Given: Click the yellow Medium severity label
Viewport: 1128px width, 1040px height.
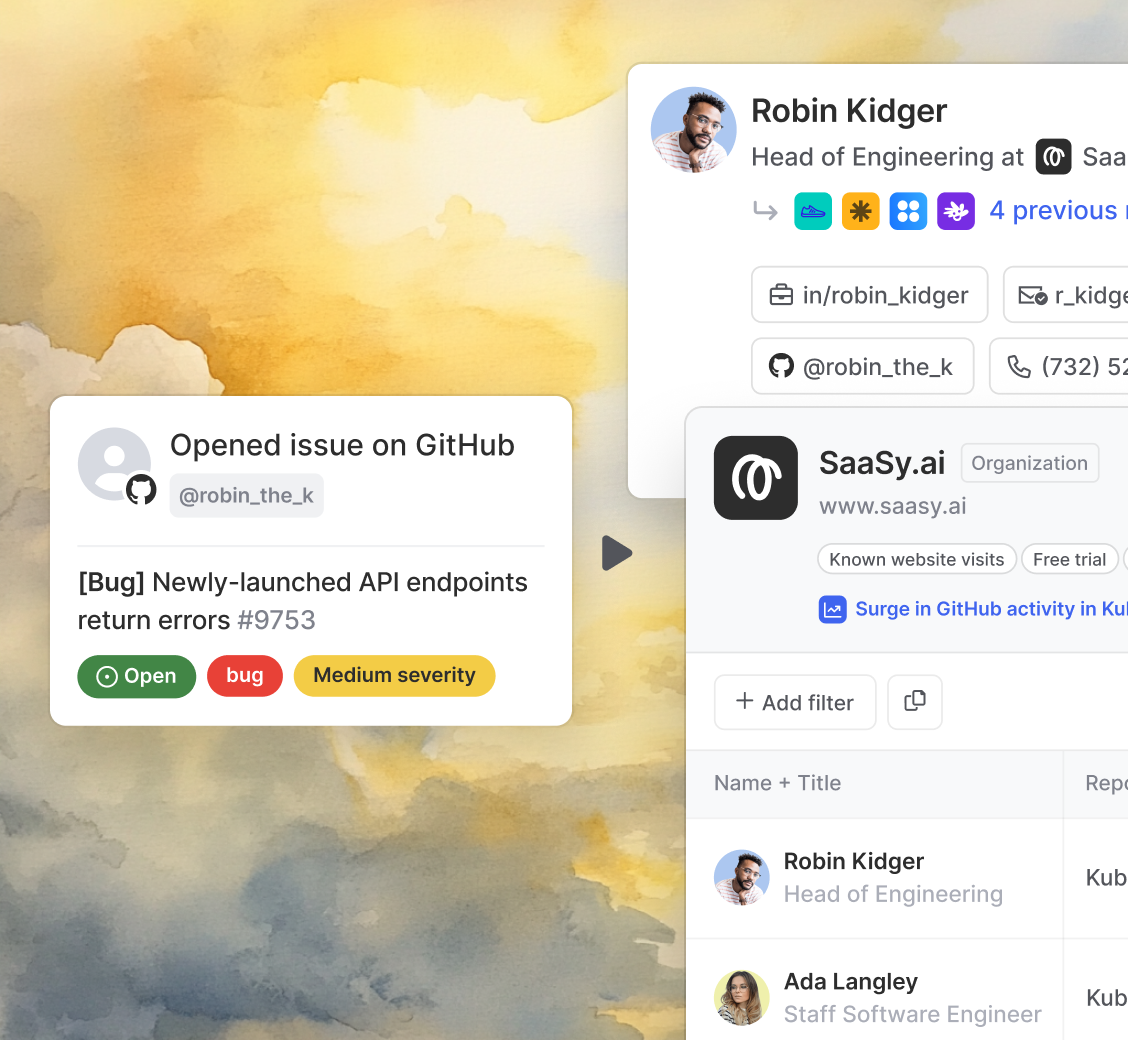Looking at the screenshot, I should click(x=394, y=675).
